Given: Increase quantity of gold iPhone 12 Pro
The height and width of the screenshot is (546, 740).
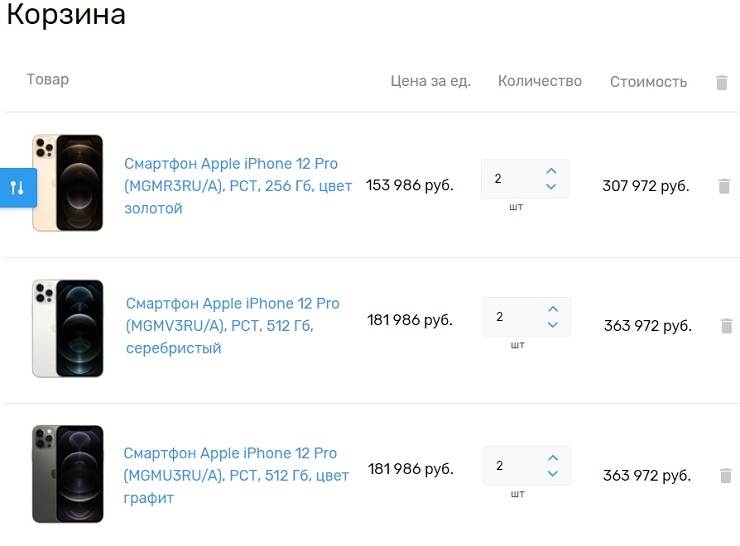Looking at the screenshot, I should [x=551, y=171].
